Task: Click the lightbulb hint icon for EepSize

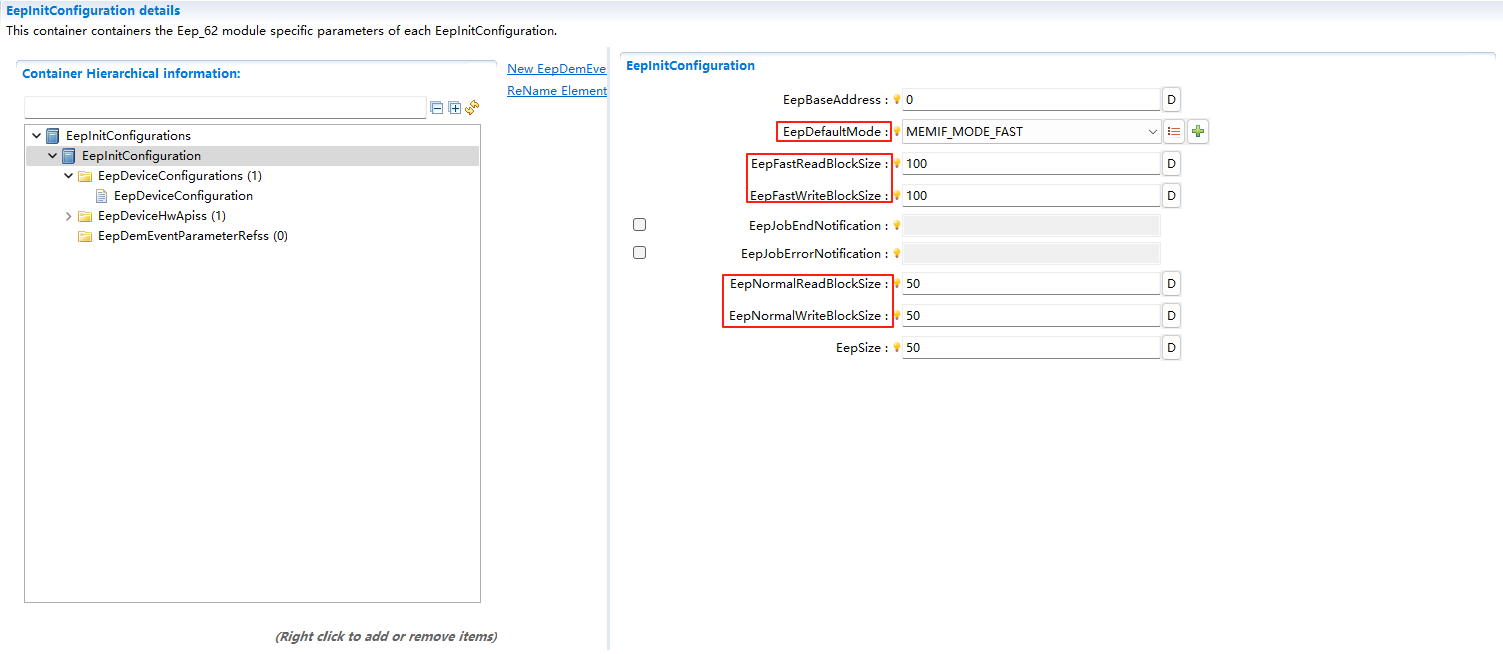Action: click(x=897, y=348)
